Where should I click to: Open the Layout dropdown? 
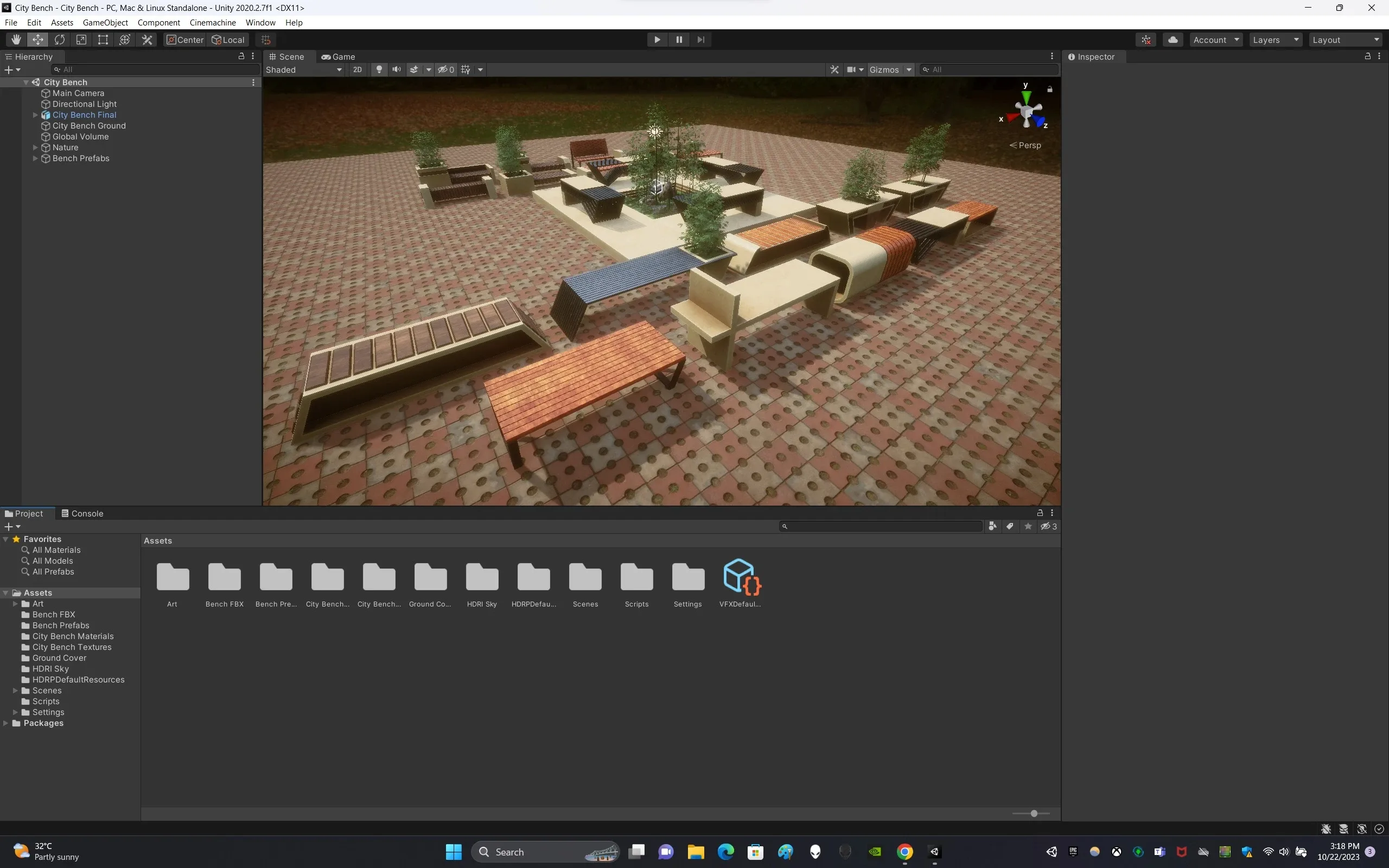point(1346,40)
